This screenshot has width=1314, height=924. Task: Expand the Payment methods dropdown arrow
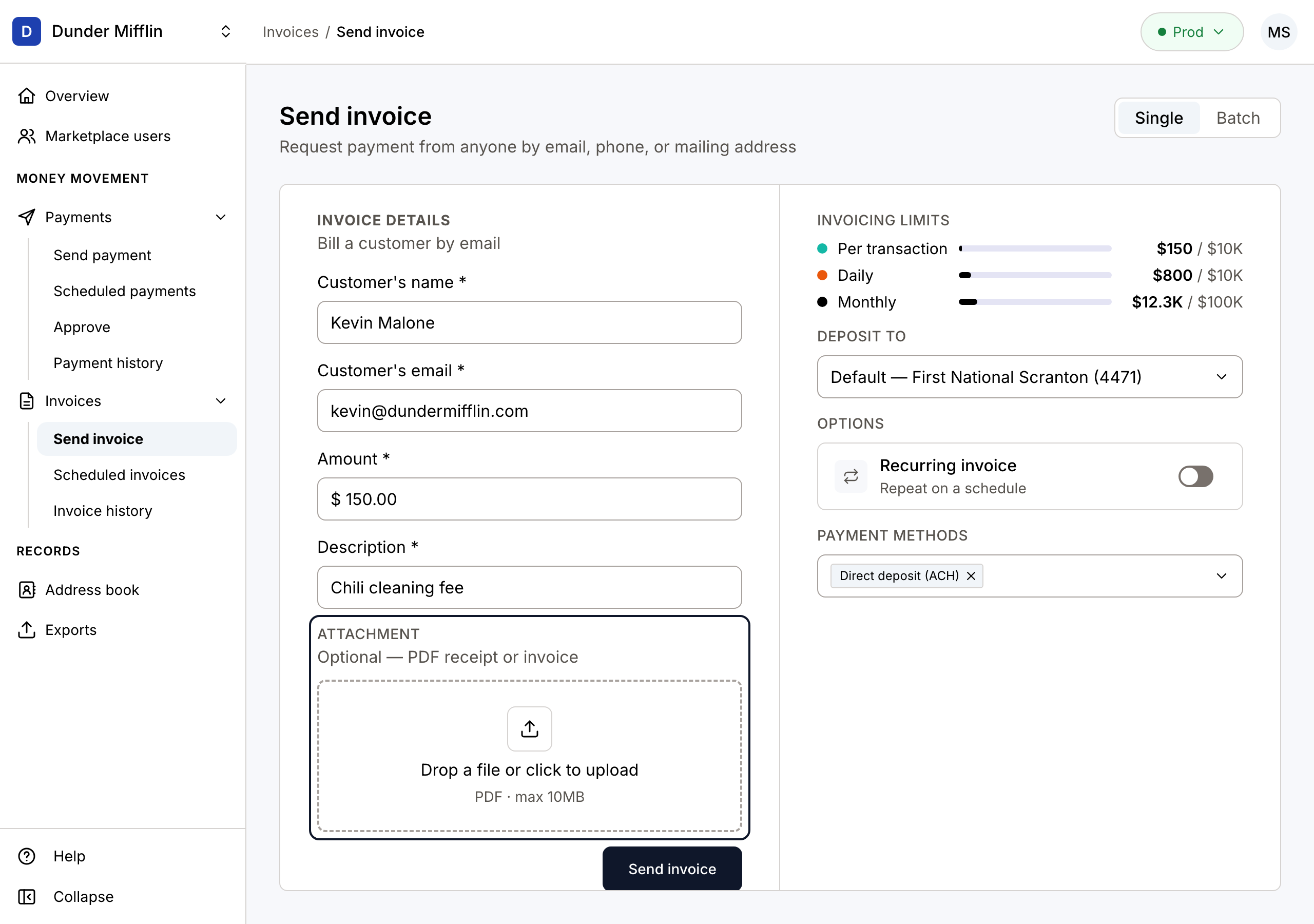1222,576
